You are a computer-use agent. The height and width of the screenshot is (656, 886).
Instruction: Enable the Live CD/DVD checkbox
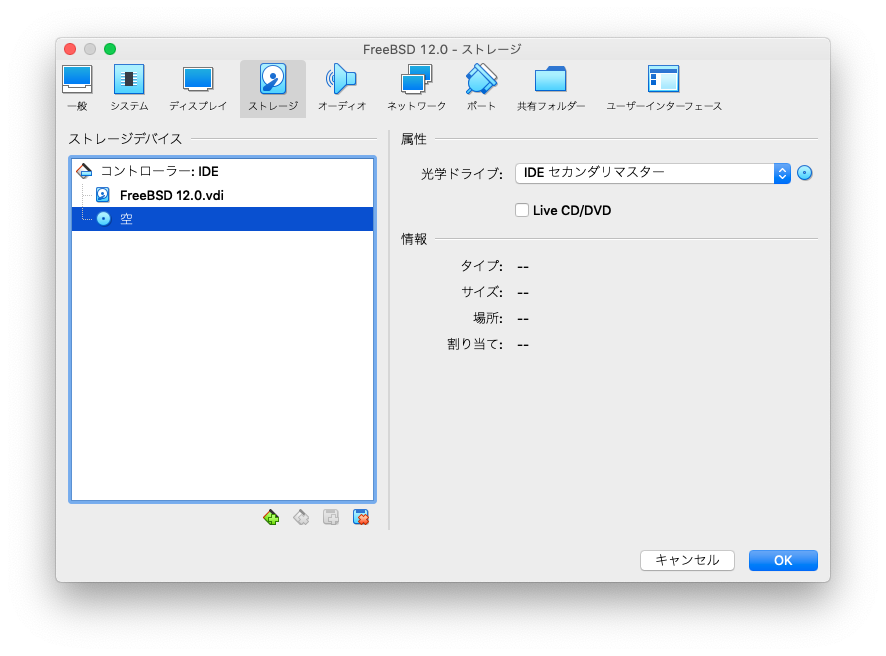(521, 210)
